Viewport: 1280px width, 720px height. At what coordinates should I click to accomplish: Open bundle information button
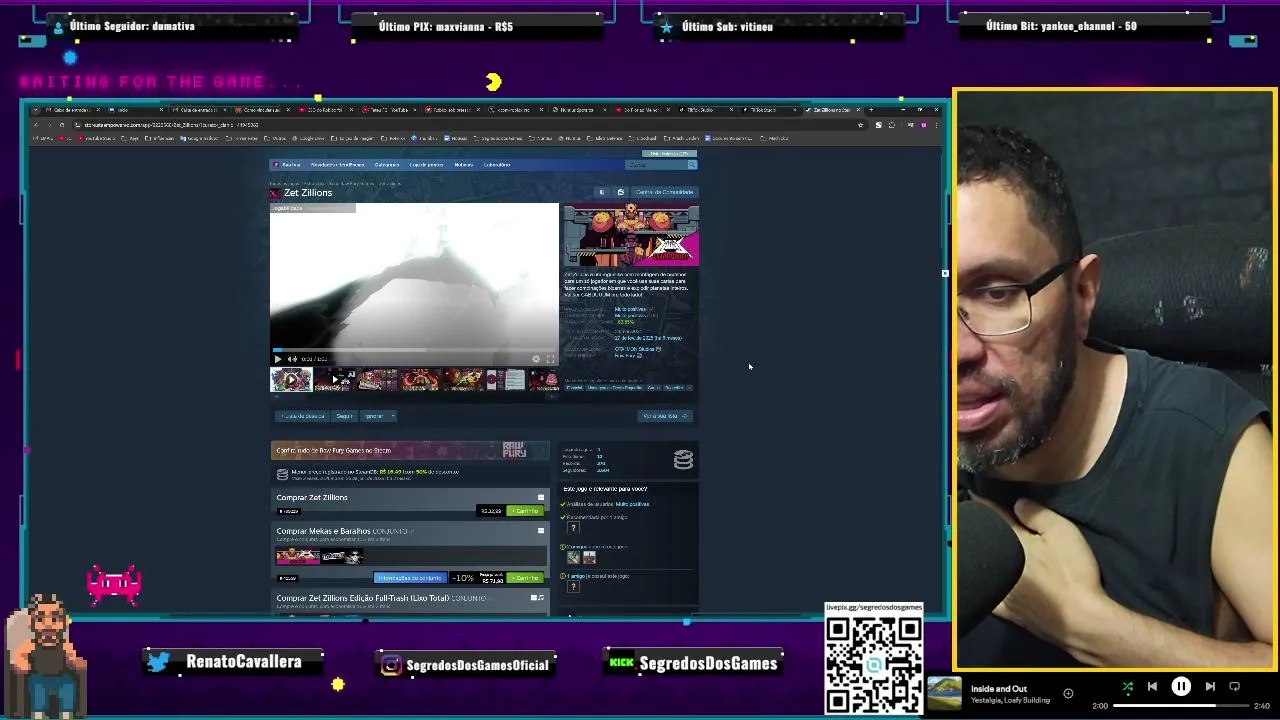(x=409, y=578)
